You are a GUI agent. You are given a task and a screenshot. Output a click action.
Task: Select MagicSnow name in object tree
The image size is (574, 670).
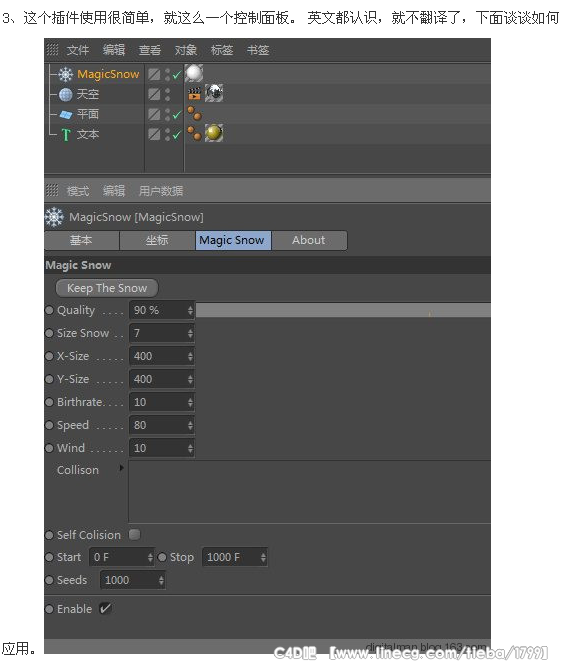point(108,74)
